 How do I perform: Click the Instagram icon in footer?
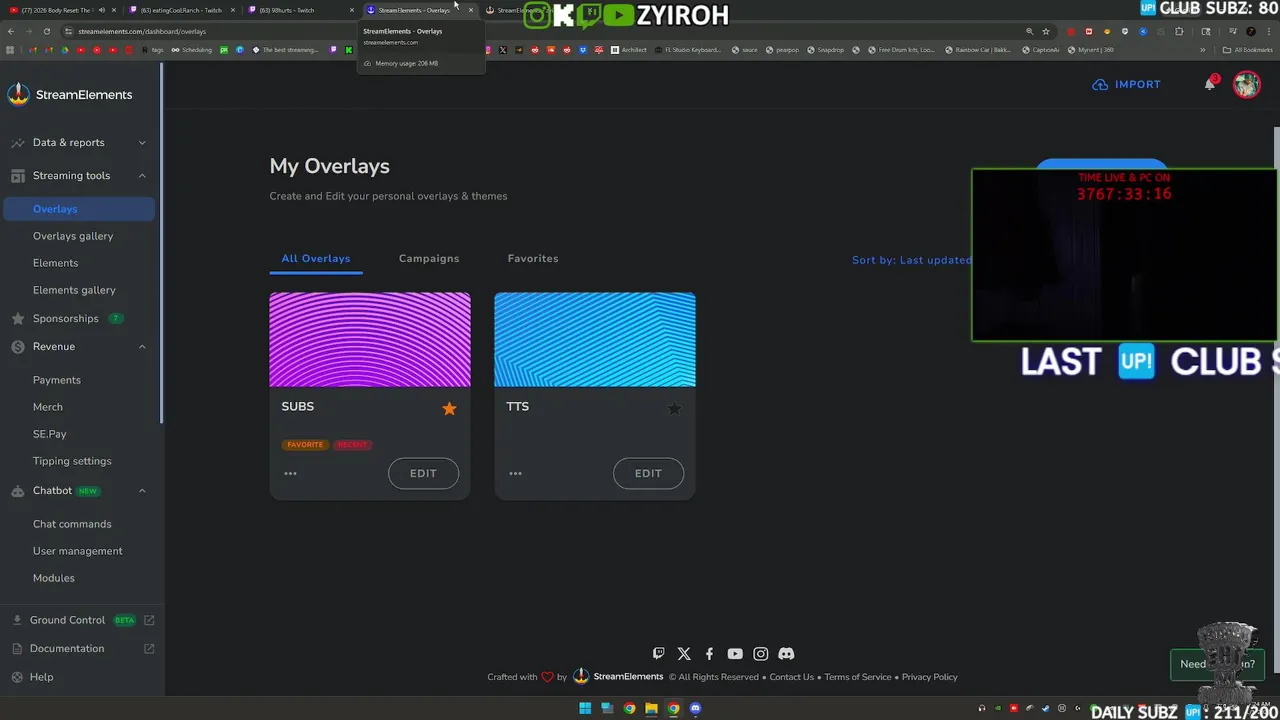[x=760, y=653]
